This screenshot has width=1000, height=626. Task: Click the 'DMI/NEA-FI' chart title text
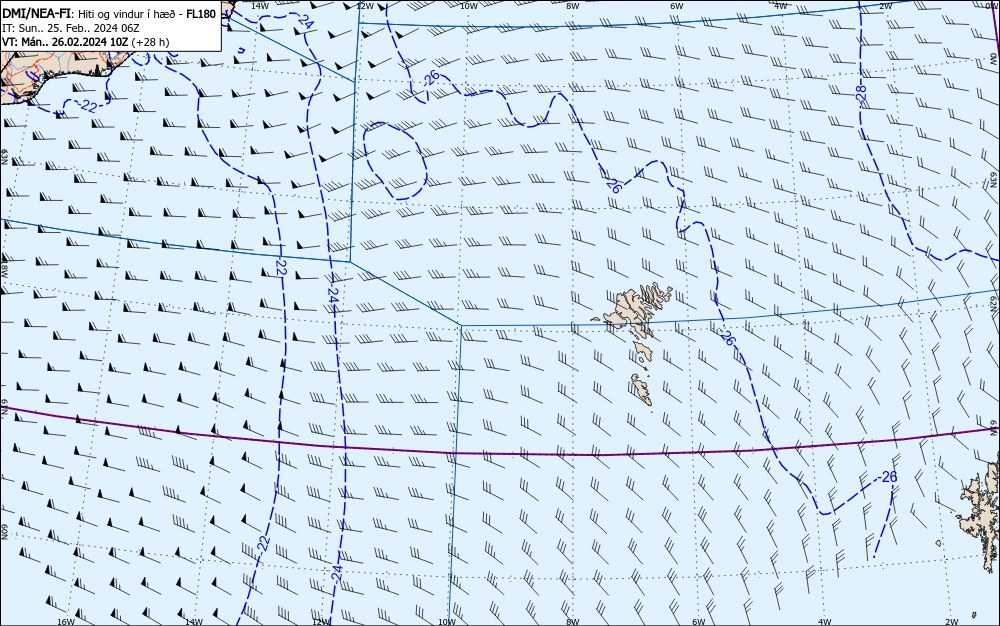[x=35, y=13]
